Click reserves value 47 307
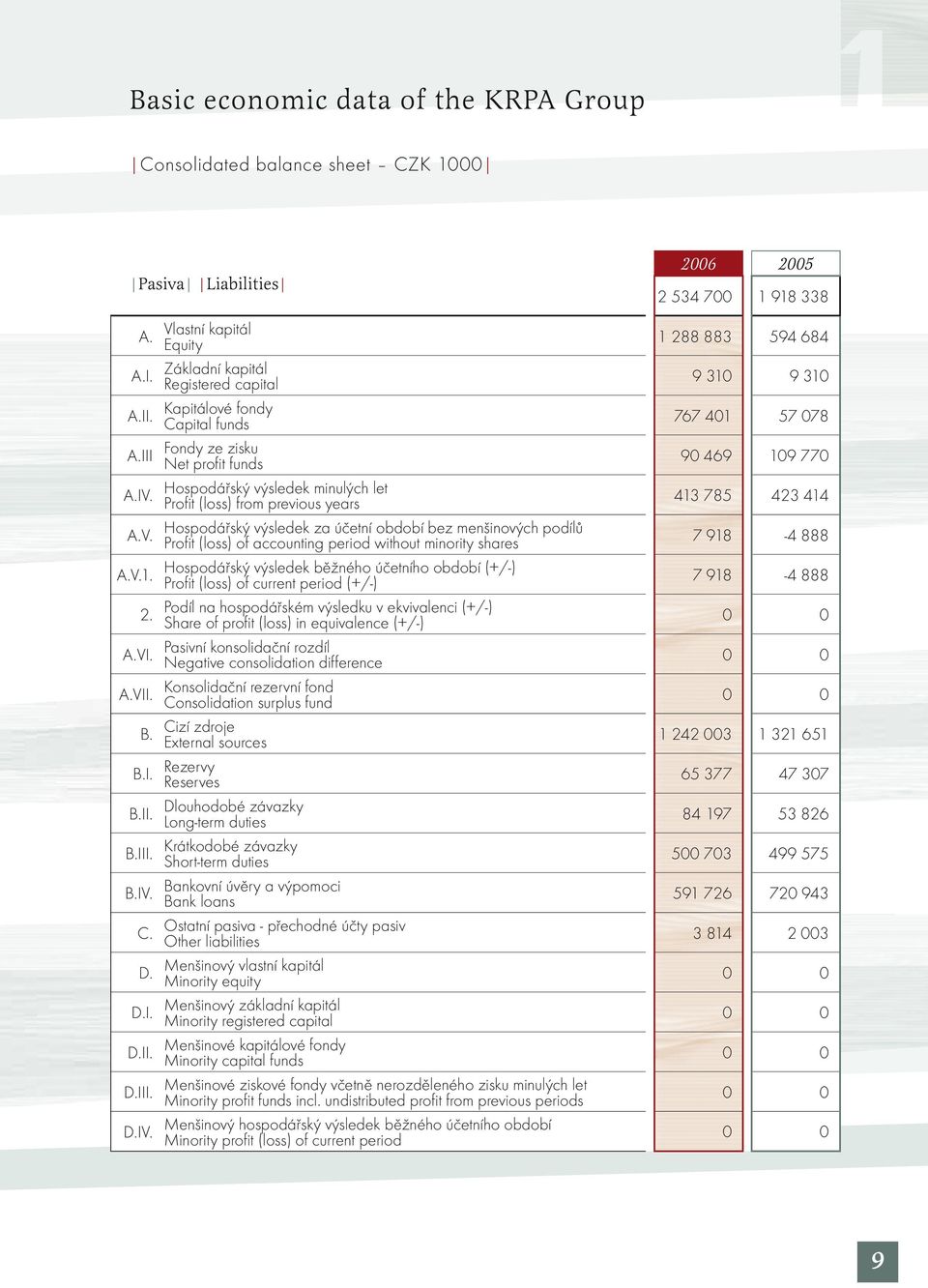 click(x=803, y=774)
